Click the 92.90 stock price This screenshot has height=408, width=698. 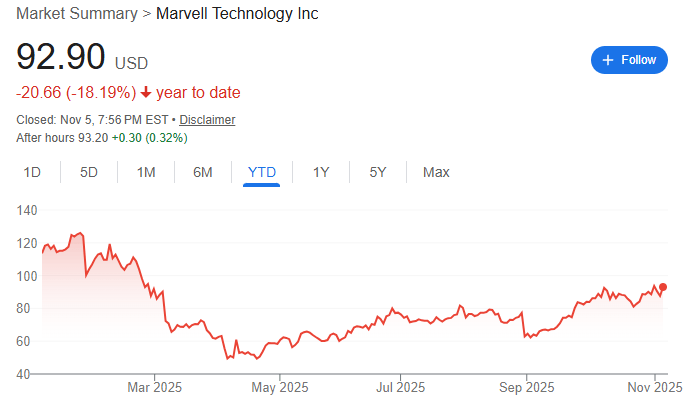[x=61, y=57]
